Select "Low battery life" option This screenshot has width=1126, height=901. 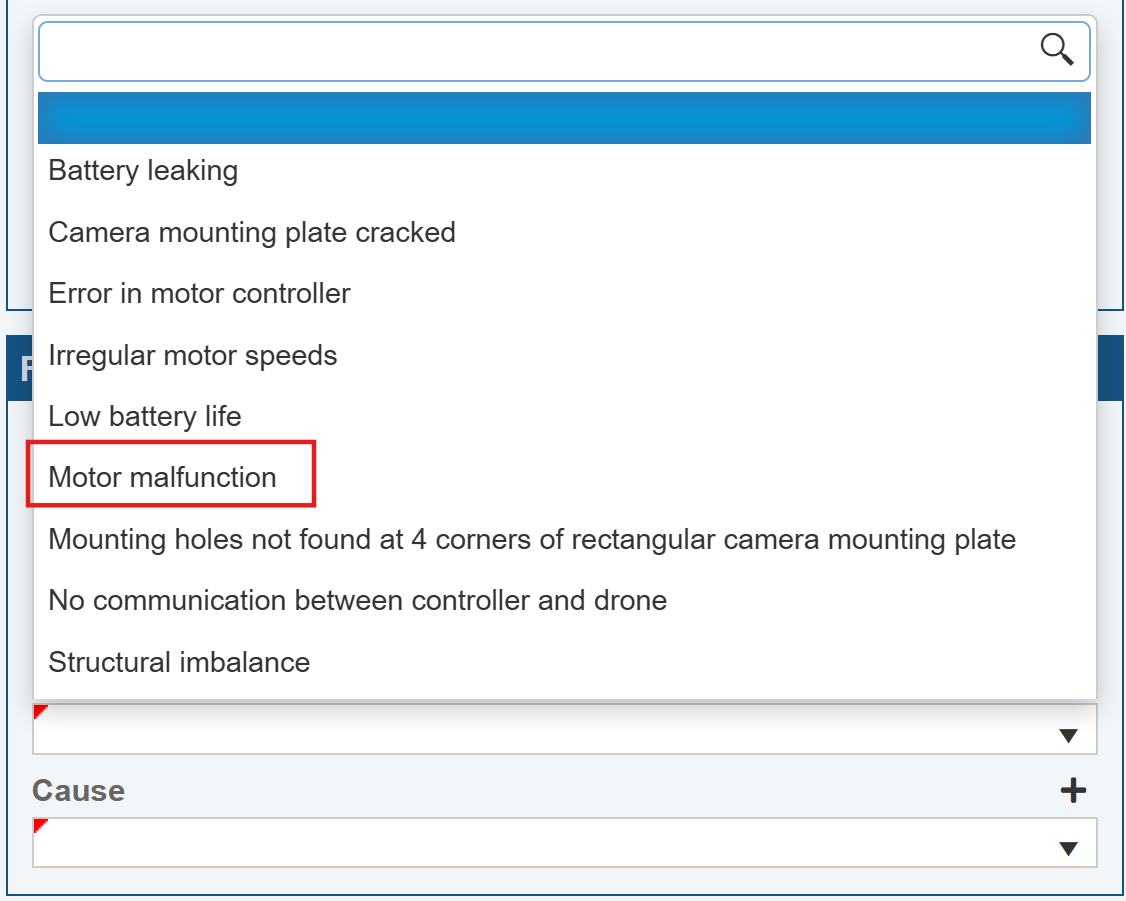[145, 417]
